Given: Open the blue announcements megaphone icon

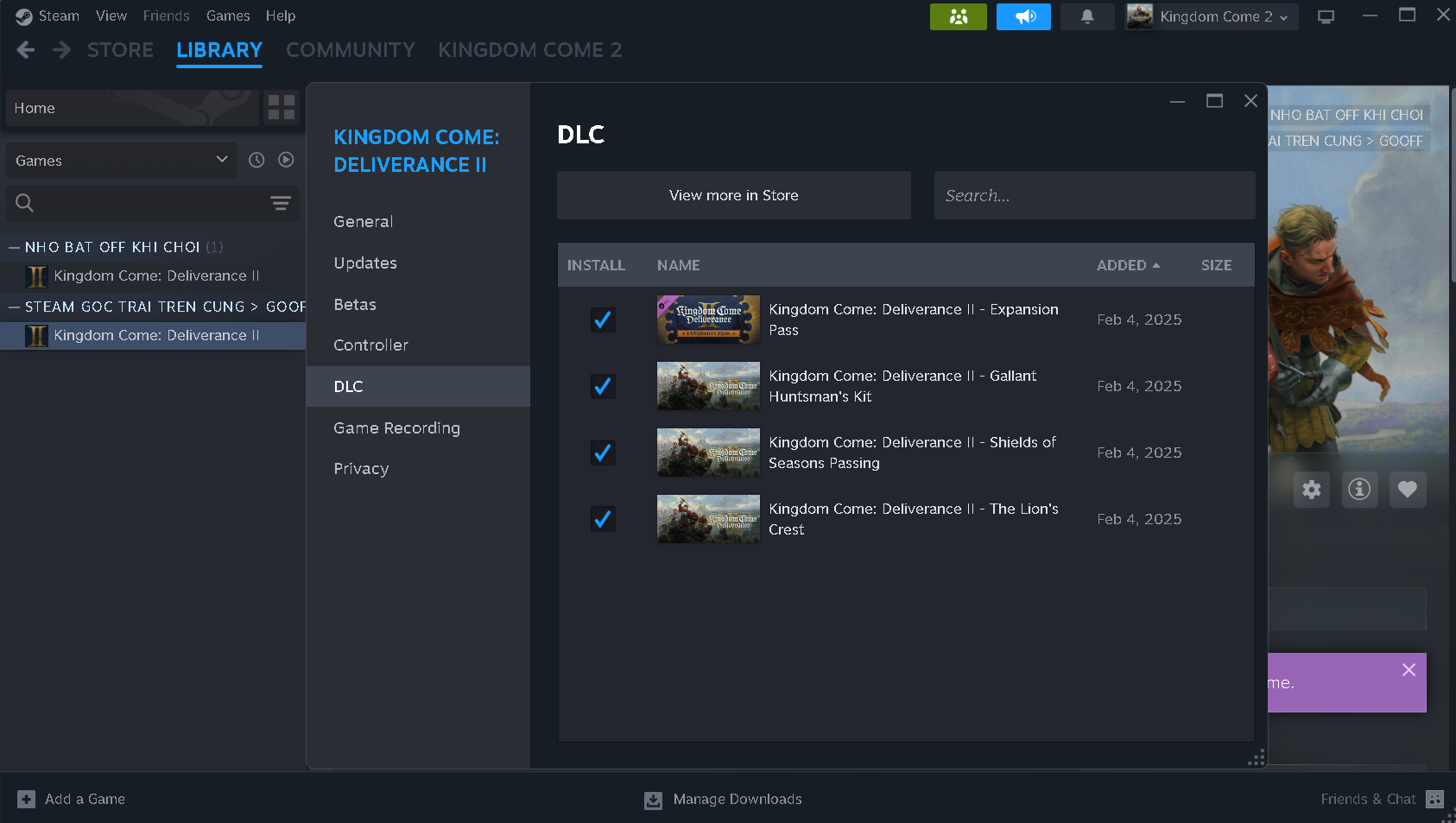Looking at the screenshot, I should coord(1023,16).
